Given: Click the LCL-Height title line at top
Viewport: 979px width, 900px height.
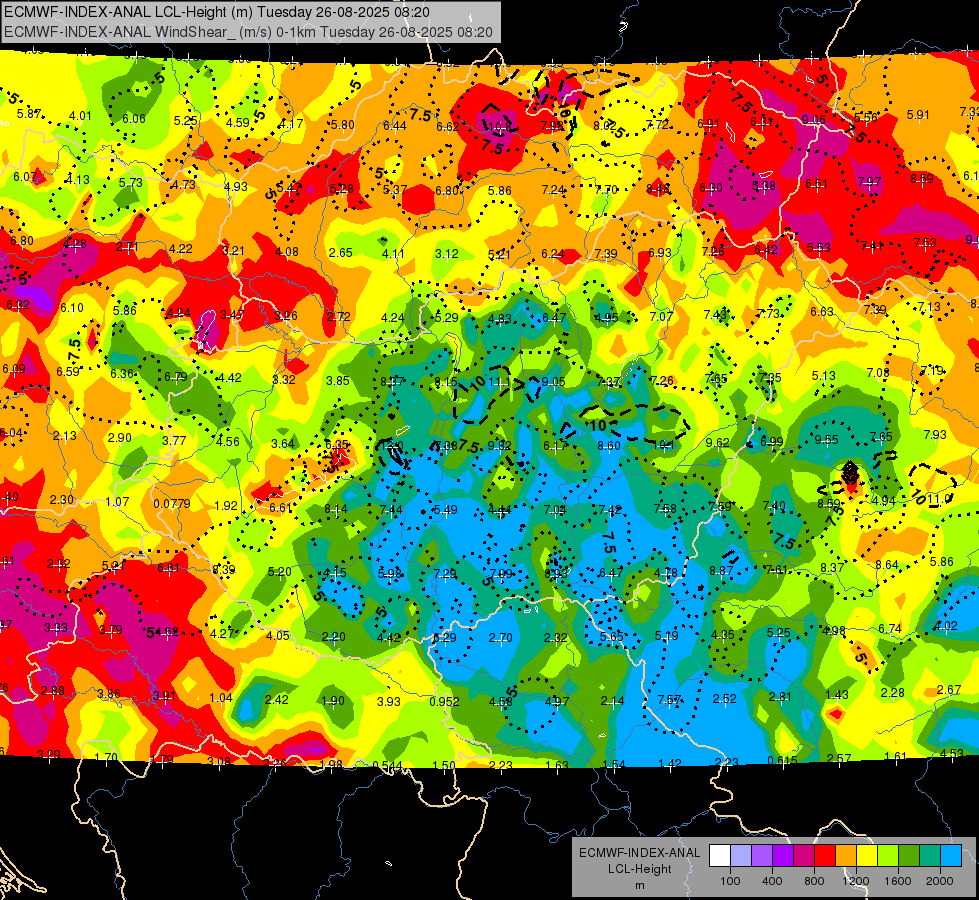Looking at the screenshot, I should [x=217, y=12].
